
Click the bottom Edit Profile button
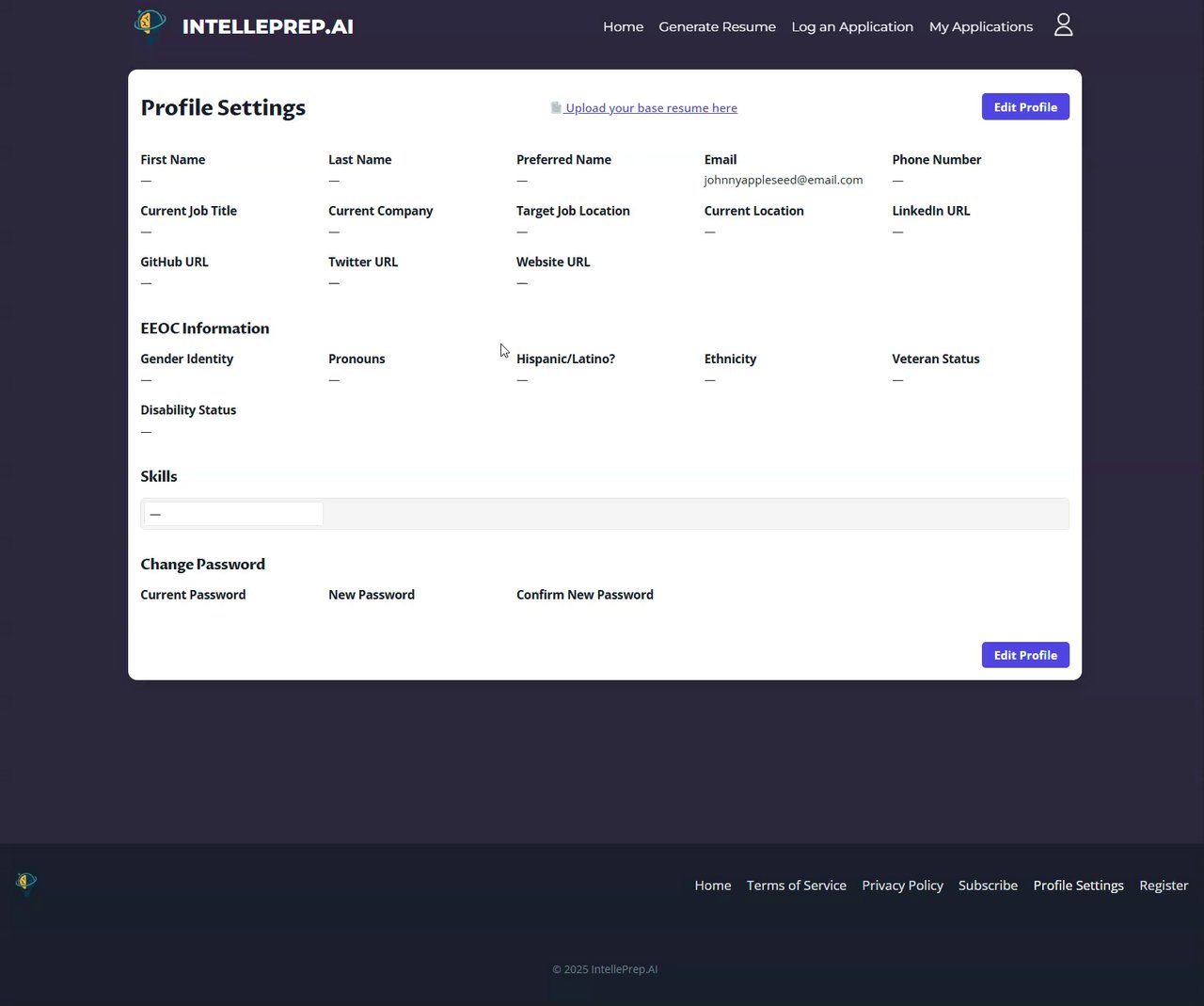[x=1025, y=655]
